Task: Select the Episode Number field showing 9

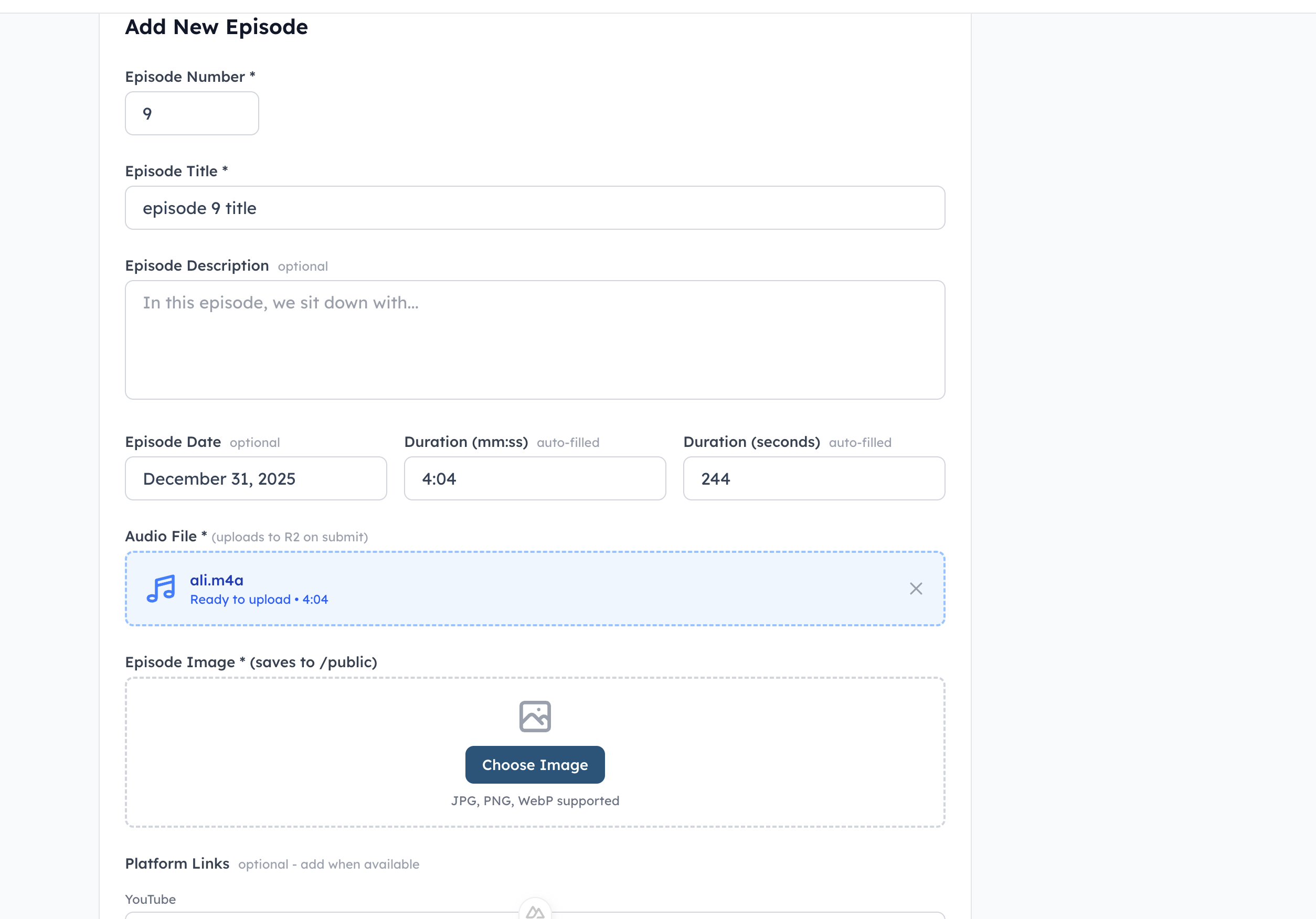Action: coord(192,113)
